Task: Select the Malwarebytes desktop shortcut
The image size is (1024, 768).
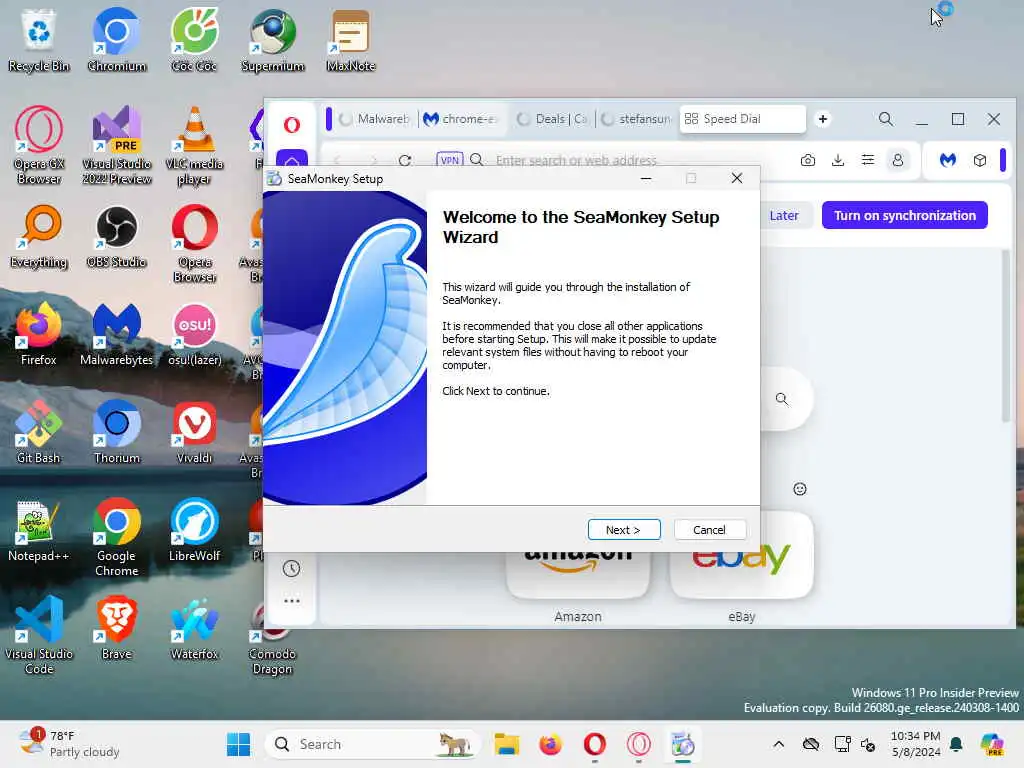Action: point(117,334)
